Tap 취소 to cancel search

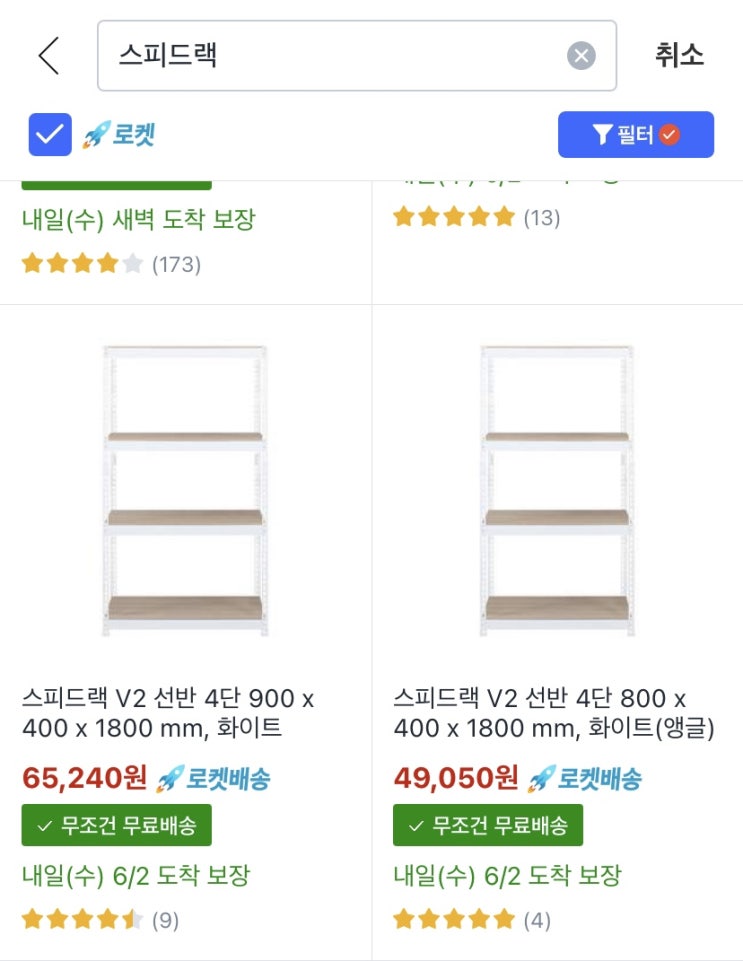pos(679,56)
